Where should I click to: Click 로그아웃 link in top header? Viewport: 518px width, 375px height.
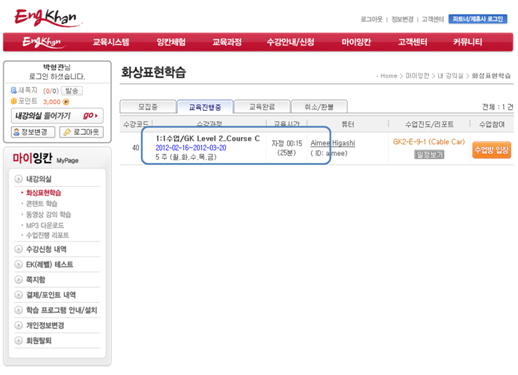point(371,19)
